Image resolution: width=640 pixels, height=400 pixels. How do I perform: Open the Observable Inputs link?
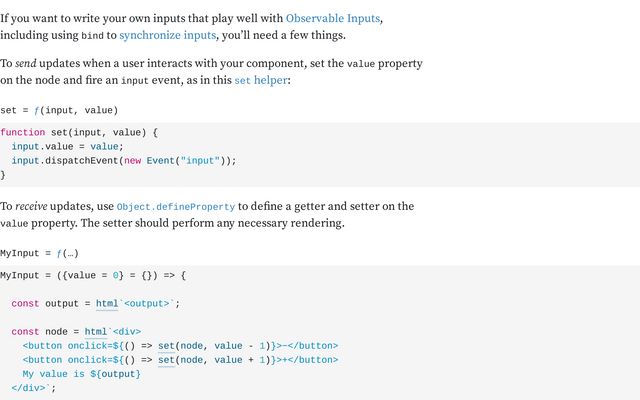pos(333,18)
